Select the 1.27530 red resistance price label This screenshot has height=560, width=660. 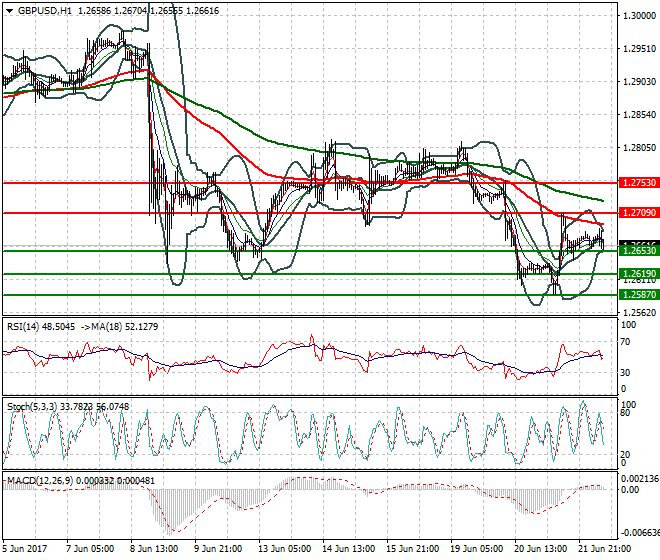(x=639, y=183)
